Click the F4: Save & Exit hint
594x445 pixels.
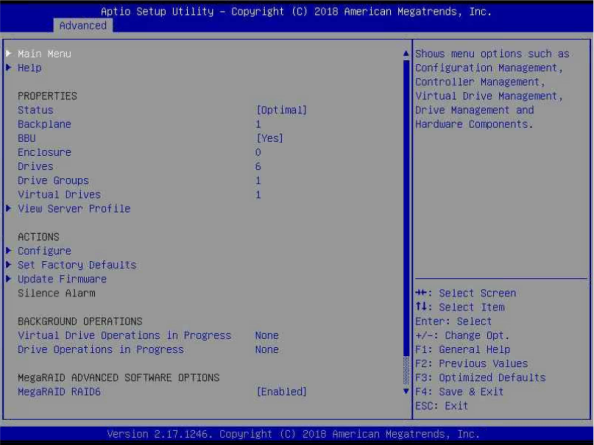click(x=460, y=392)
